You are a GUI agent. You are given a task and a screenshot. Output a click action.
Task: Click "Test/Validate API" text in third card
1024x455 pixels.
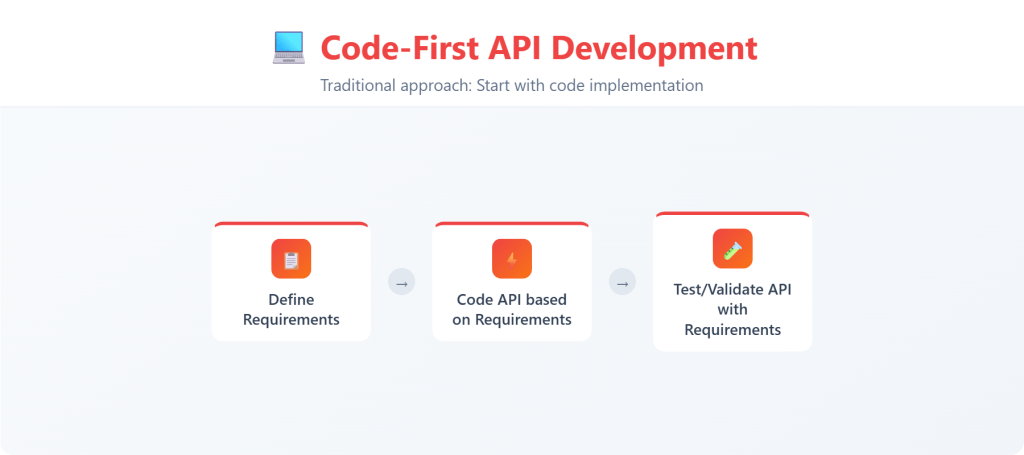click(732, 289)
